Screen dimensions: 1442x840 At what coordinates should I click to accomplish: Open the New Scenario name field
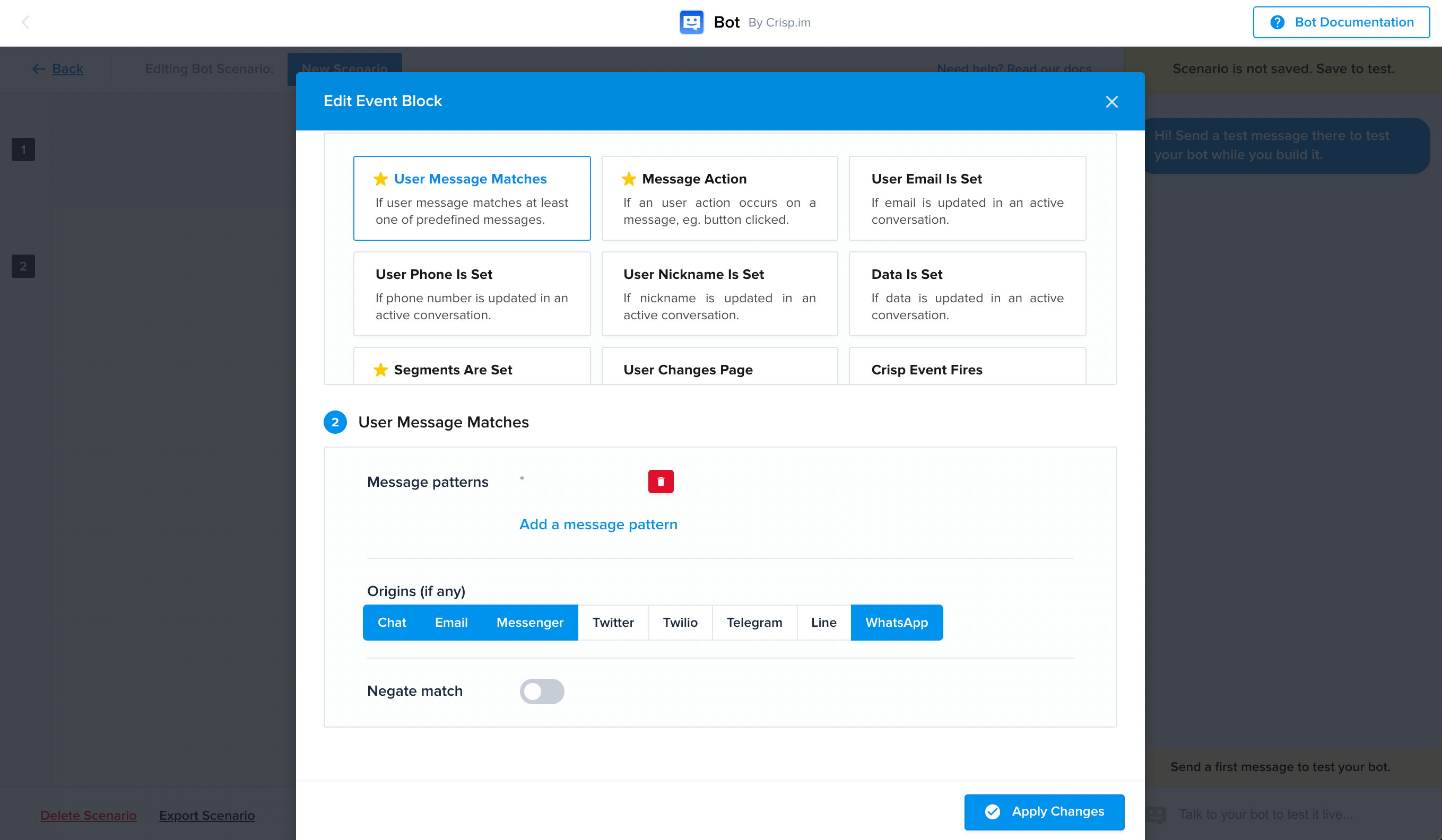click(x=344, y=69)
